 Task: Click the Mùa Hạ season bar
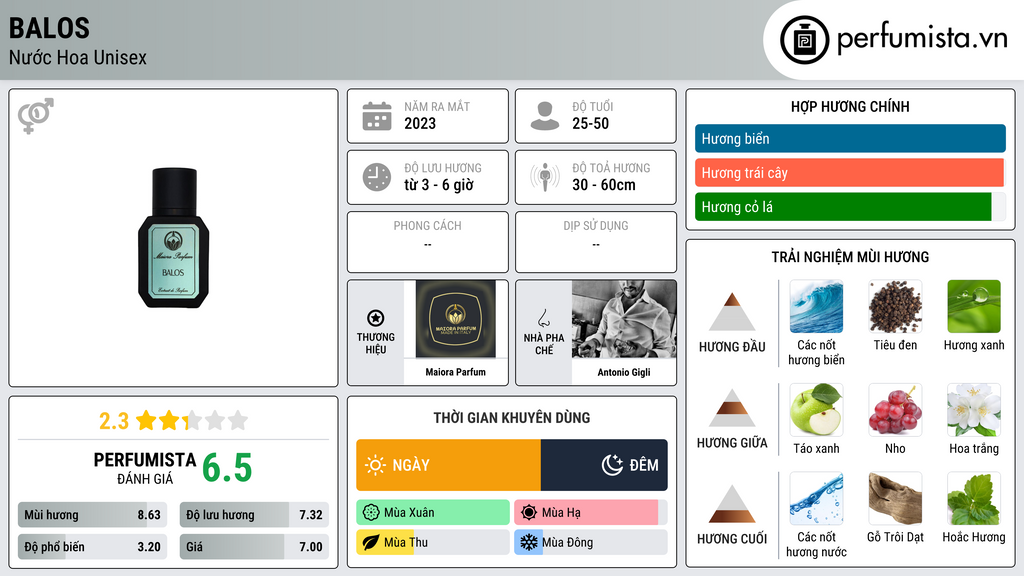[591, 512]
